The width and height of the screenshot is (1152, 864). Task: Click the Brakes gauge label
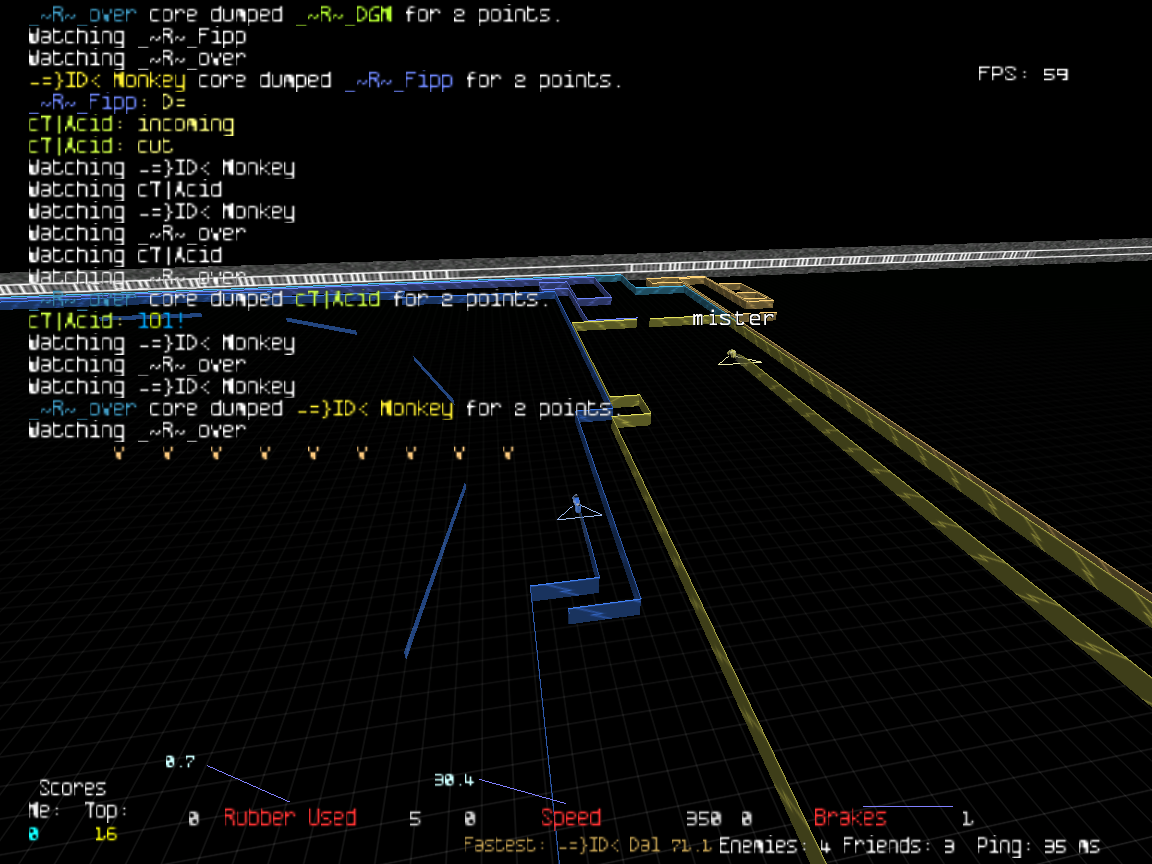tap(850, 818)
